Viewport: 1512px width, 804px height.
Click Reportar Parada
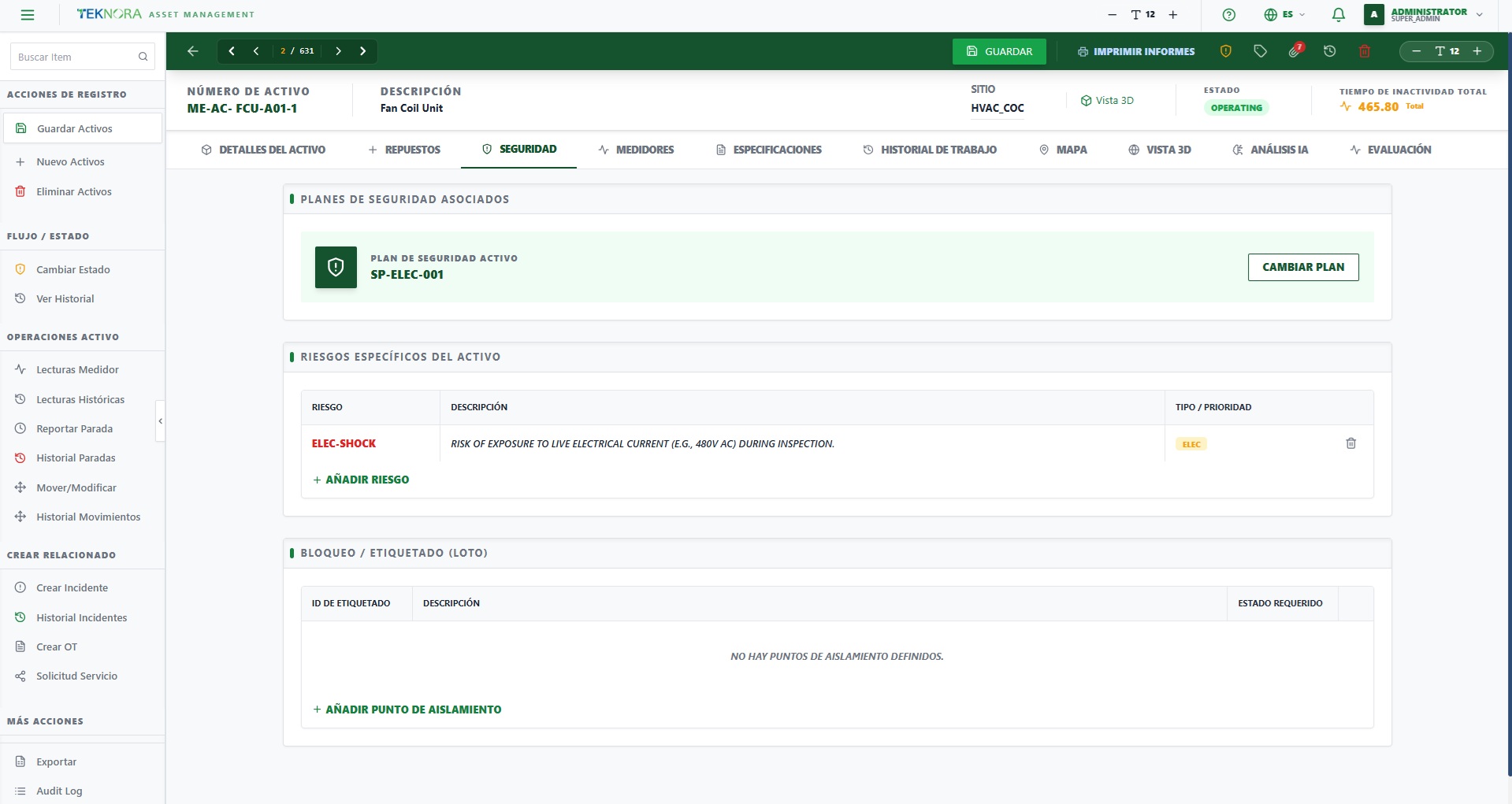[x=83, y=428]
